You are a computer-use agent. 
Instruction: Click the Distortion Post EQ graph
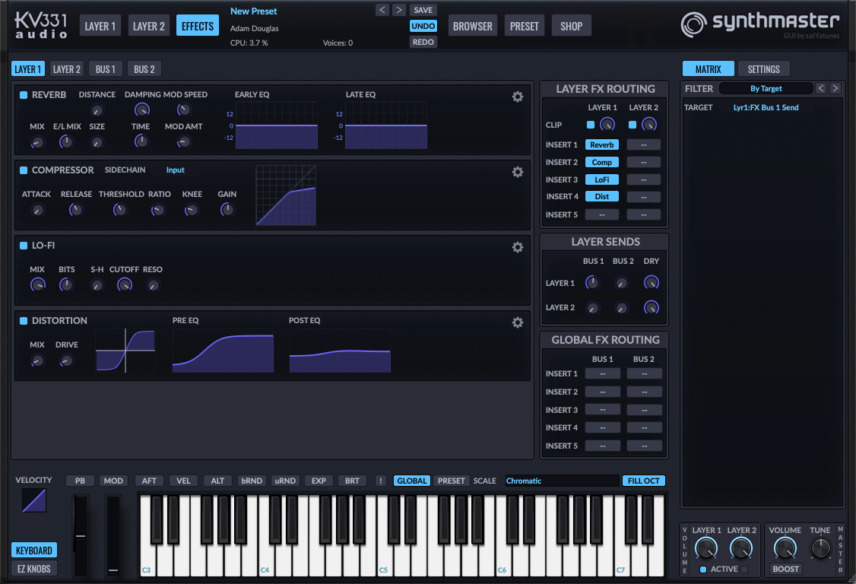[340, 350]
